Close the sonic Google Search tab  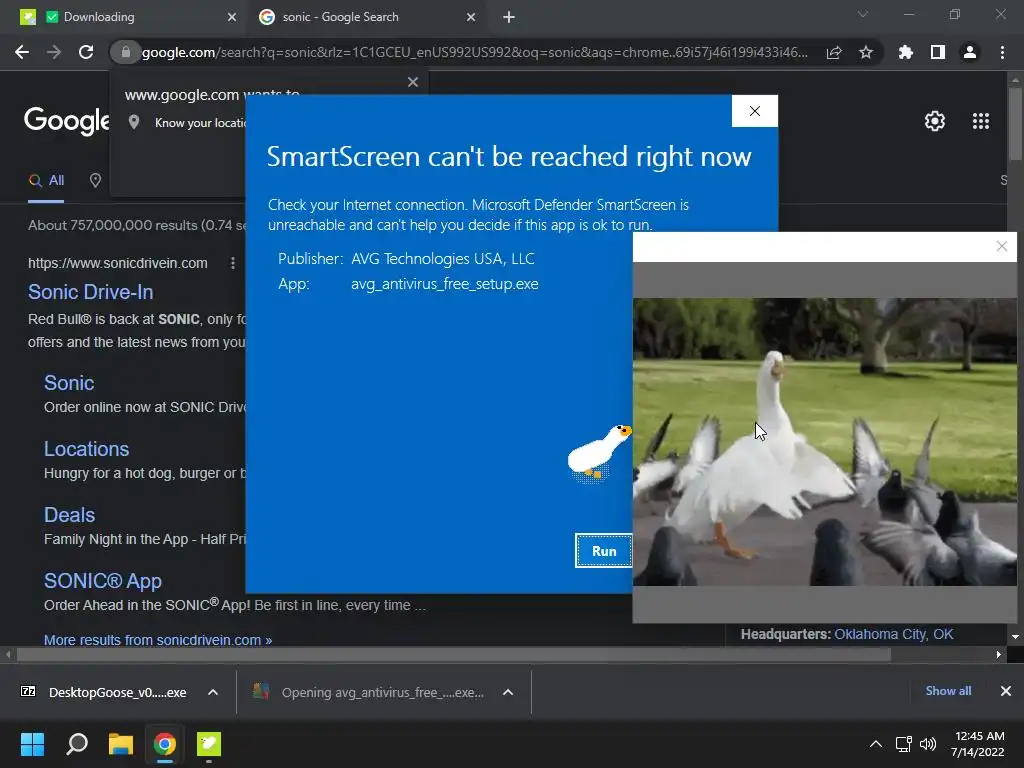(x=471, y=18)
